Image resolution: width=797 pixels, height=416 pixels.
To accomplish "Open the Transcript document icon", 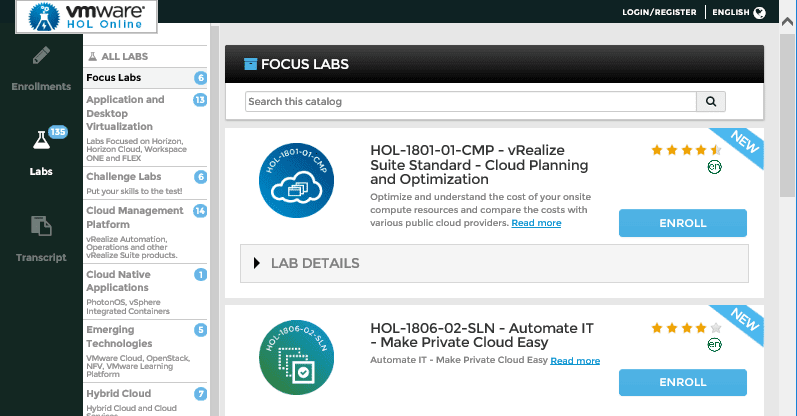I will point(41,228).
